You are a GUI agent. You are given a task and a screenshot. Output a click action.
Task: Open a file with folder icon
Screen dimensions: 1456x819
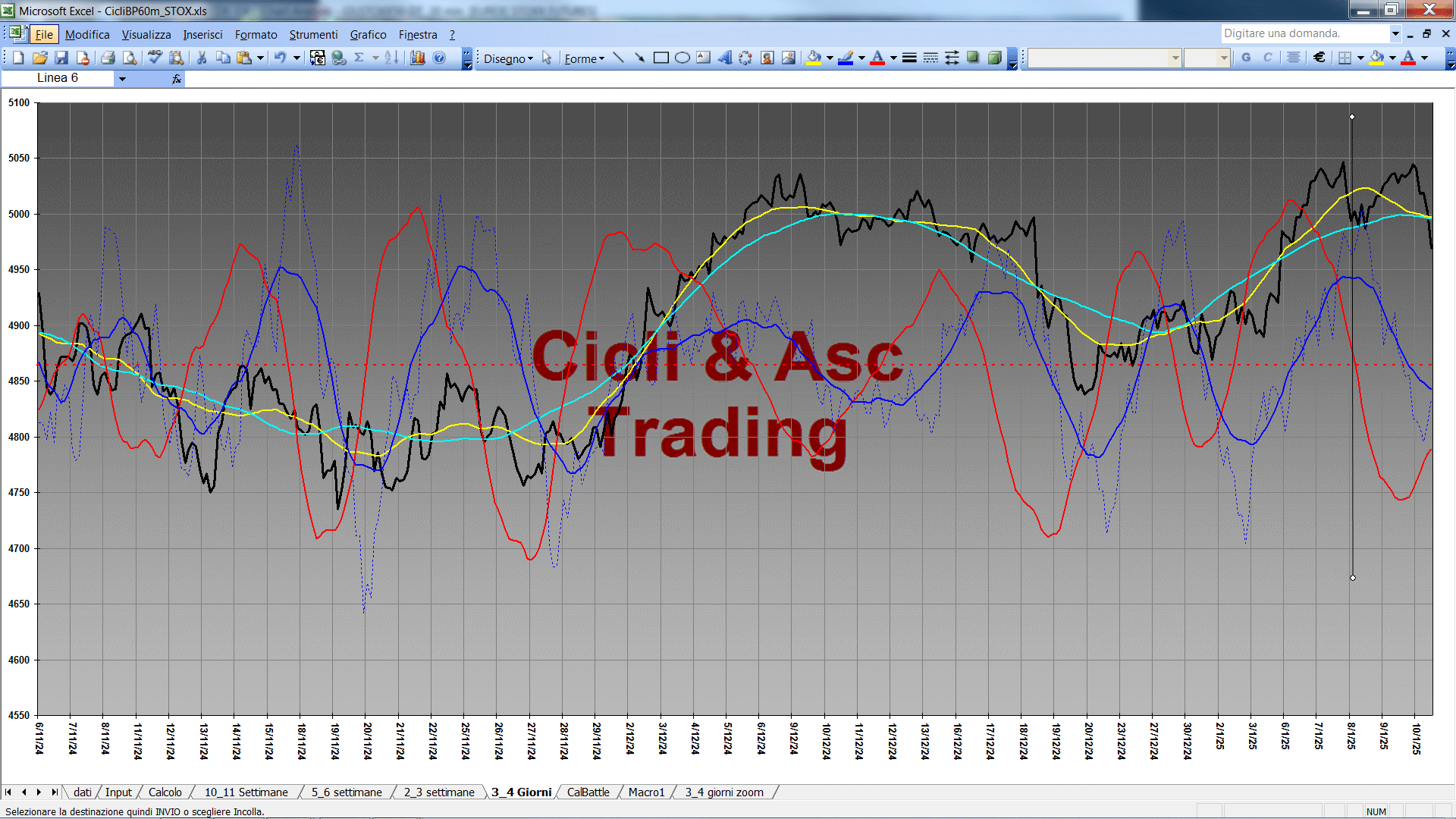[40, 58]
